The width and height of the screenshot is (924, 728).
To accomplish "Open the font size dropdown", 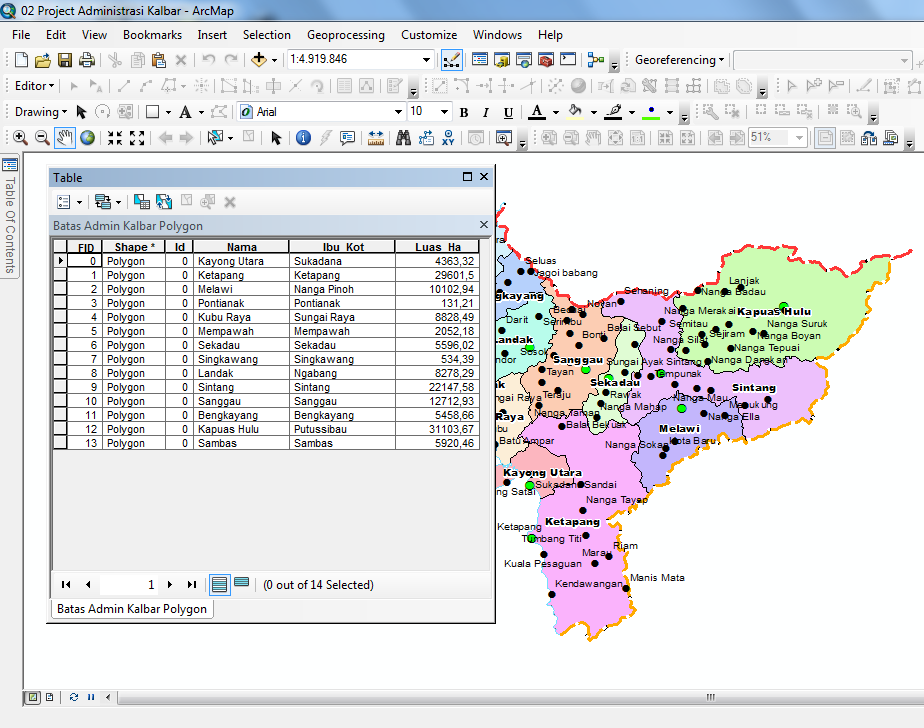I will (x=444, y=112).
